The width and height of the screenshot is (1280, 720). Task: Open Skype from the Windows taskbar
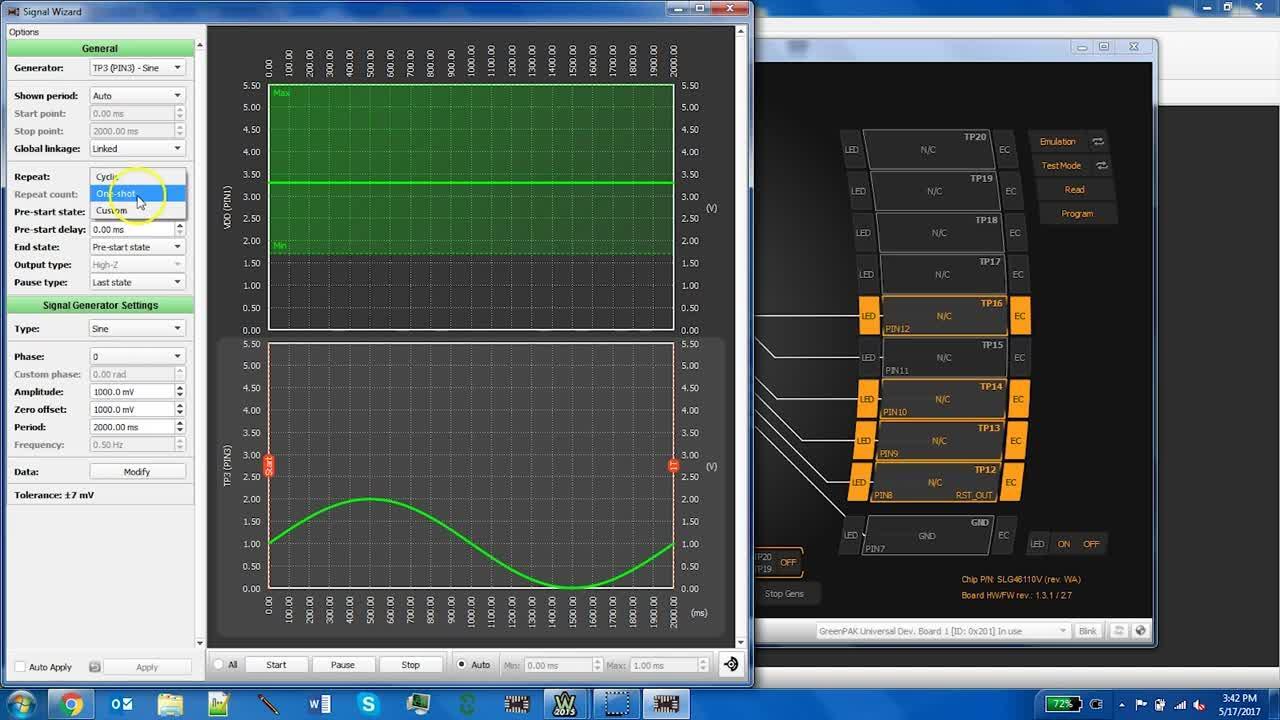click(369, 704)
